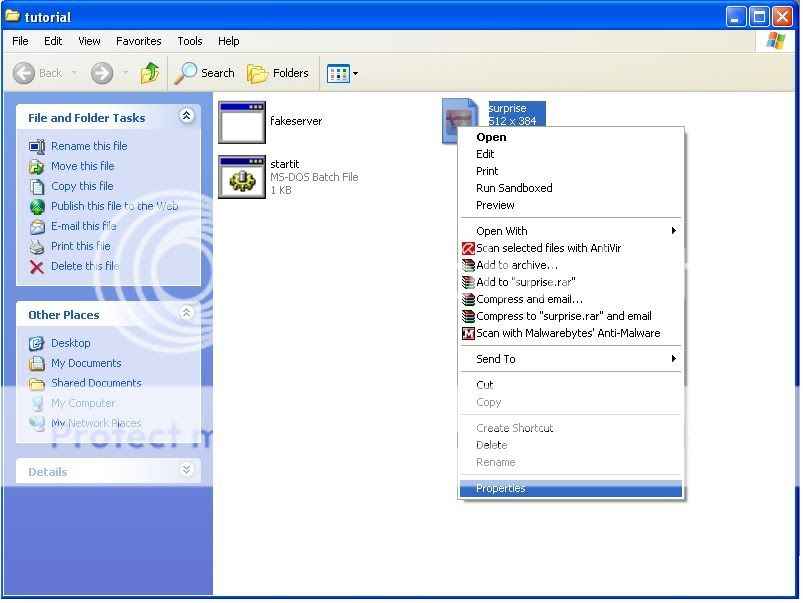Open the Favorites menu
Viewport: 803px width, 603px height.
[138, 41]
